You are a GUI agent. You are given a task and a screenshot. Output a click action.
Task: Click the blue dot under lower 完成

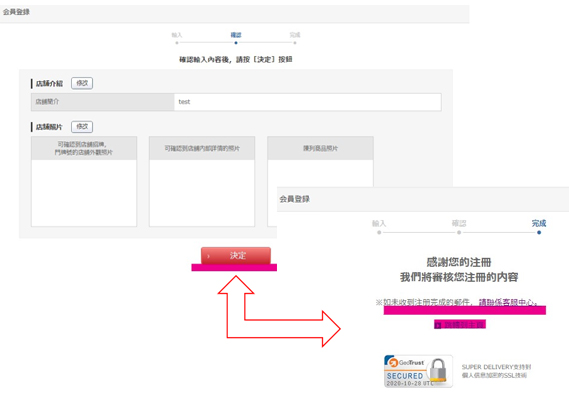click(539, 232)
